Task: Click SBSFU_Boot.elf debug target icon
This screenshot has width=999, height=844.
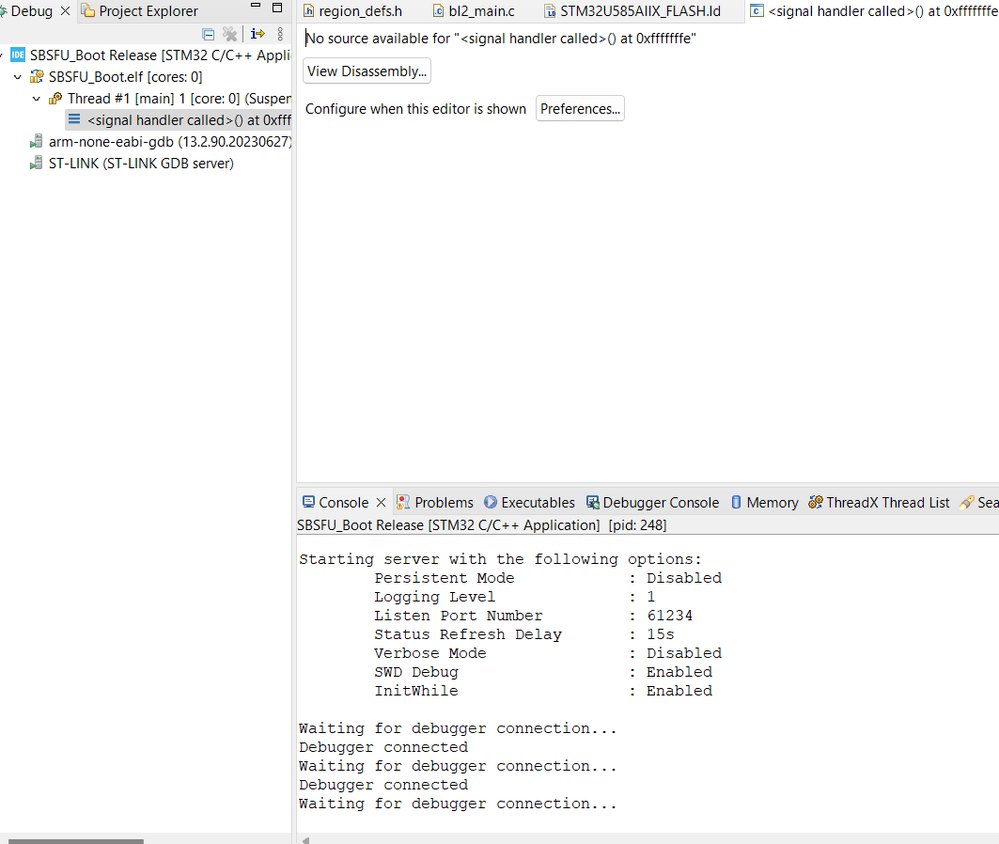Action: (37, 77)
